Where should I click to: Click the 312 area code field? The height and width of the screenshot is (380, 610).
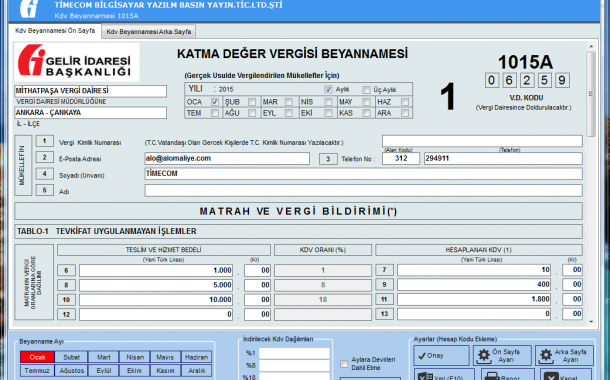(401, 158)
